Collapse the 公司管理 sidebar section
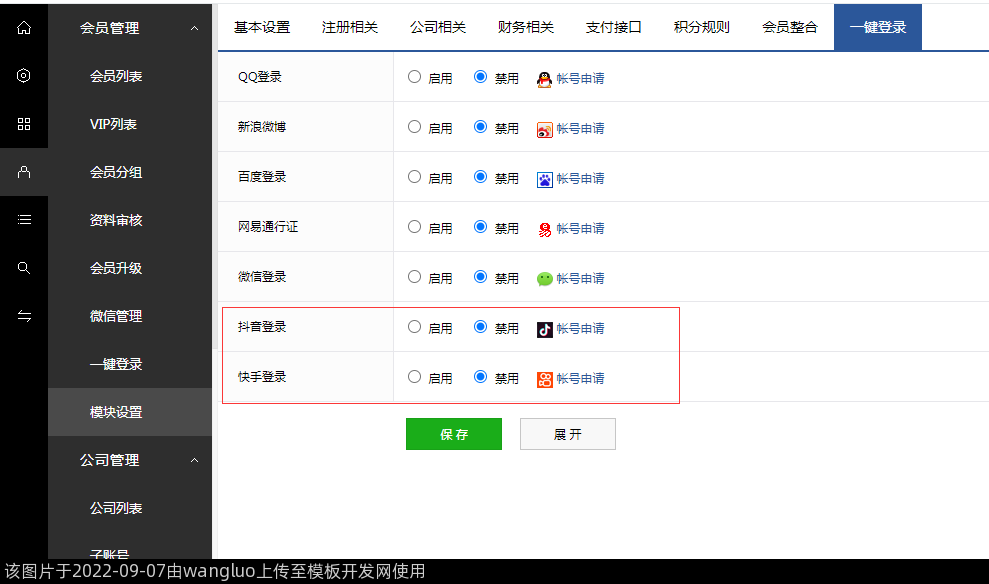This screenshot has height=584, width=989. tap(194, 461)
